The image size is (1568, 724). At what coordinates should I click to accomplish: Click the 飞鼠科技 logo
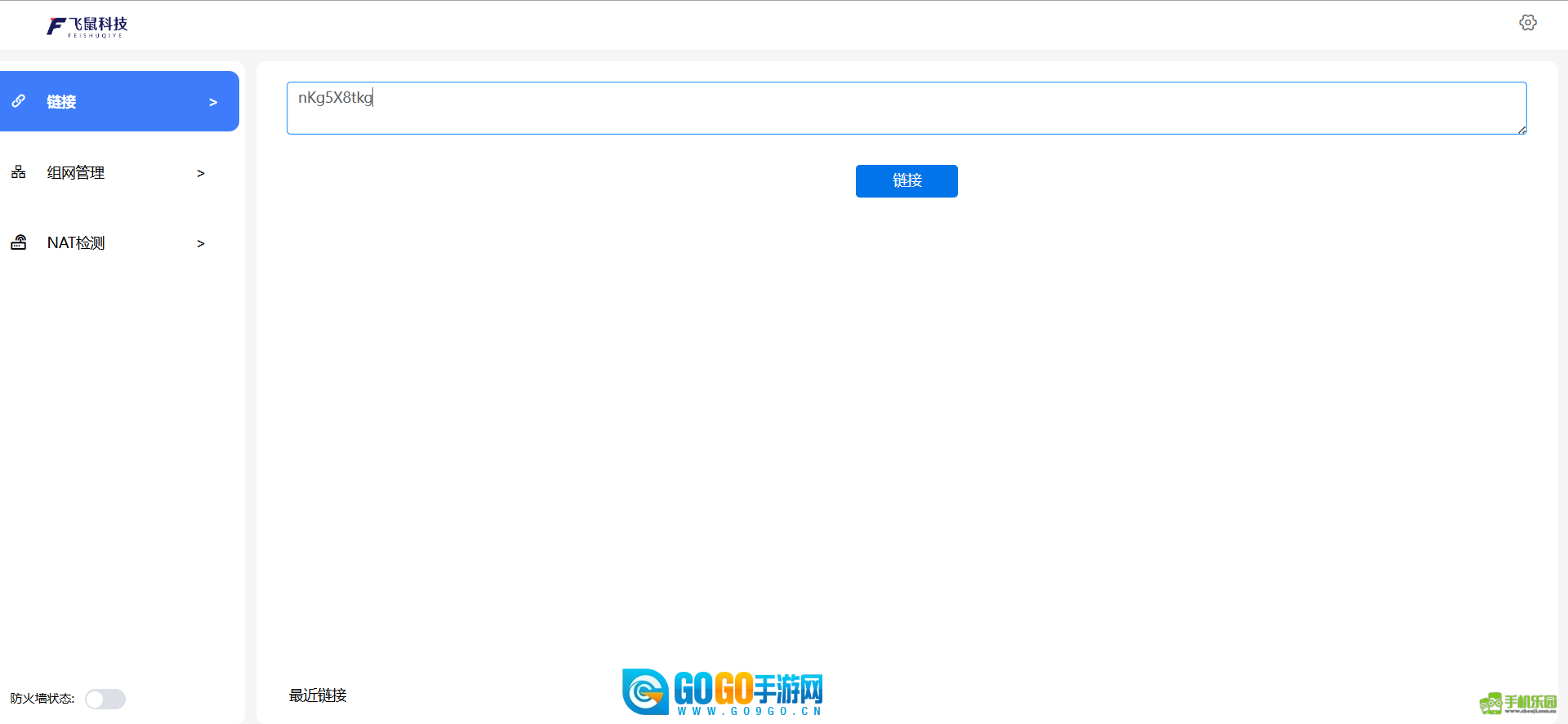[87, 27]
